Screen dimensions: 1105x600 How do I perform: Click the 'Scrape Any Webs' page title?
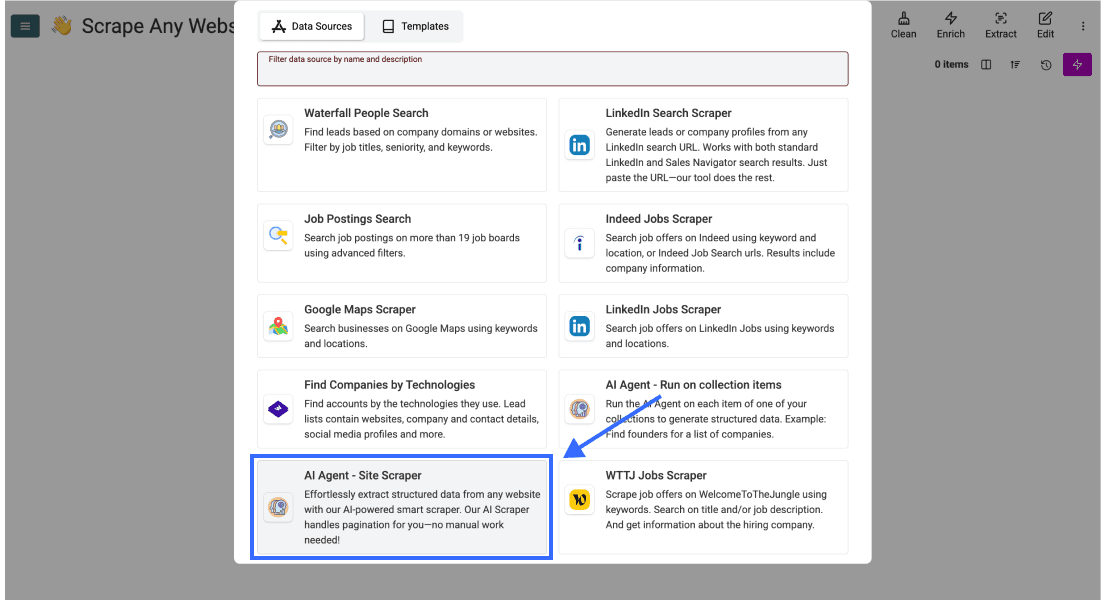pos(158,26)
